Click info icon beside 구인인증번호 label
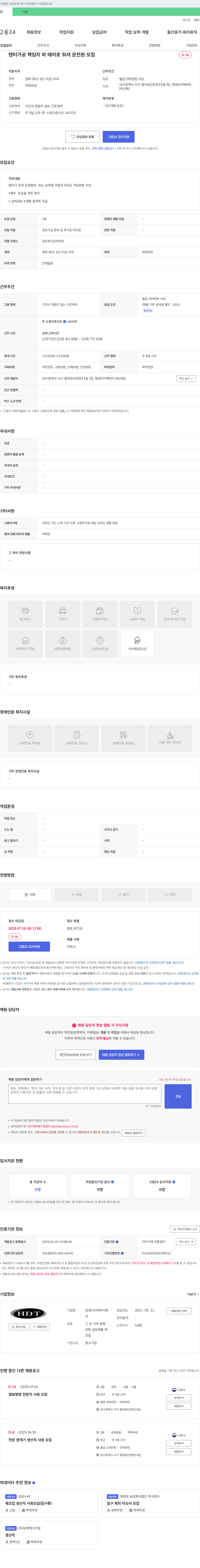 [122, 1253]
